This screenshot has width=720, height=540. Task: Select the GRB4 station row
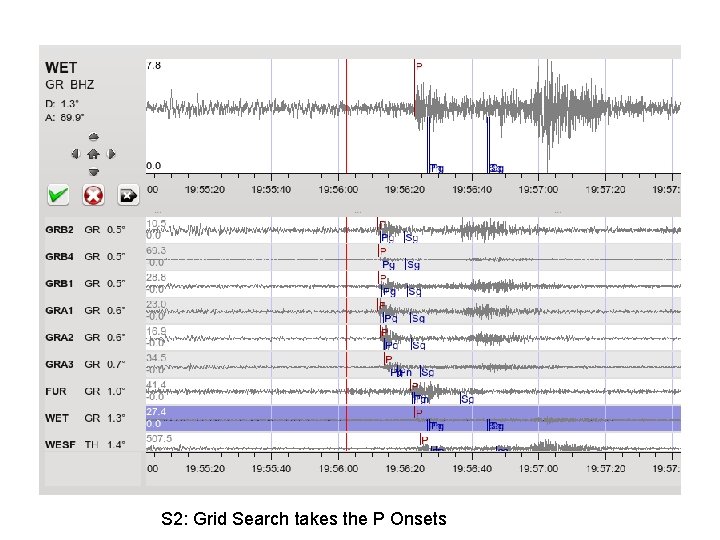(x=363, y=257)
